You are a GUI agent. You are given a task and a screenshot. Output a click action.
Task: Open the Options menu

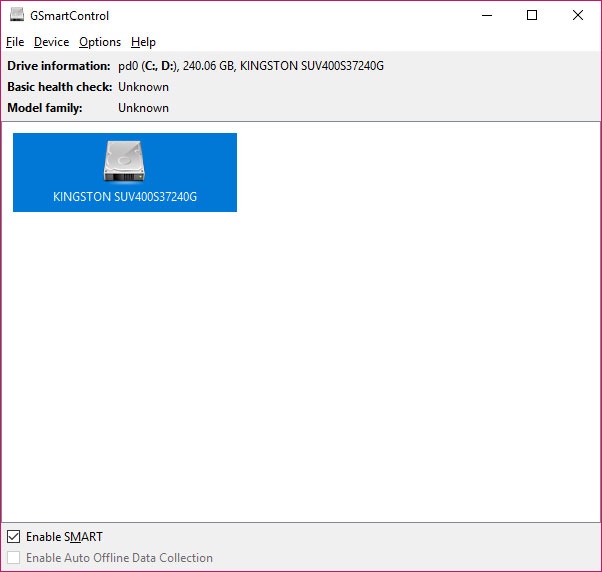pos(100,42)
